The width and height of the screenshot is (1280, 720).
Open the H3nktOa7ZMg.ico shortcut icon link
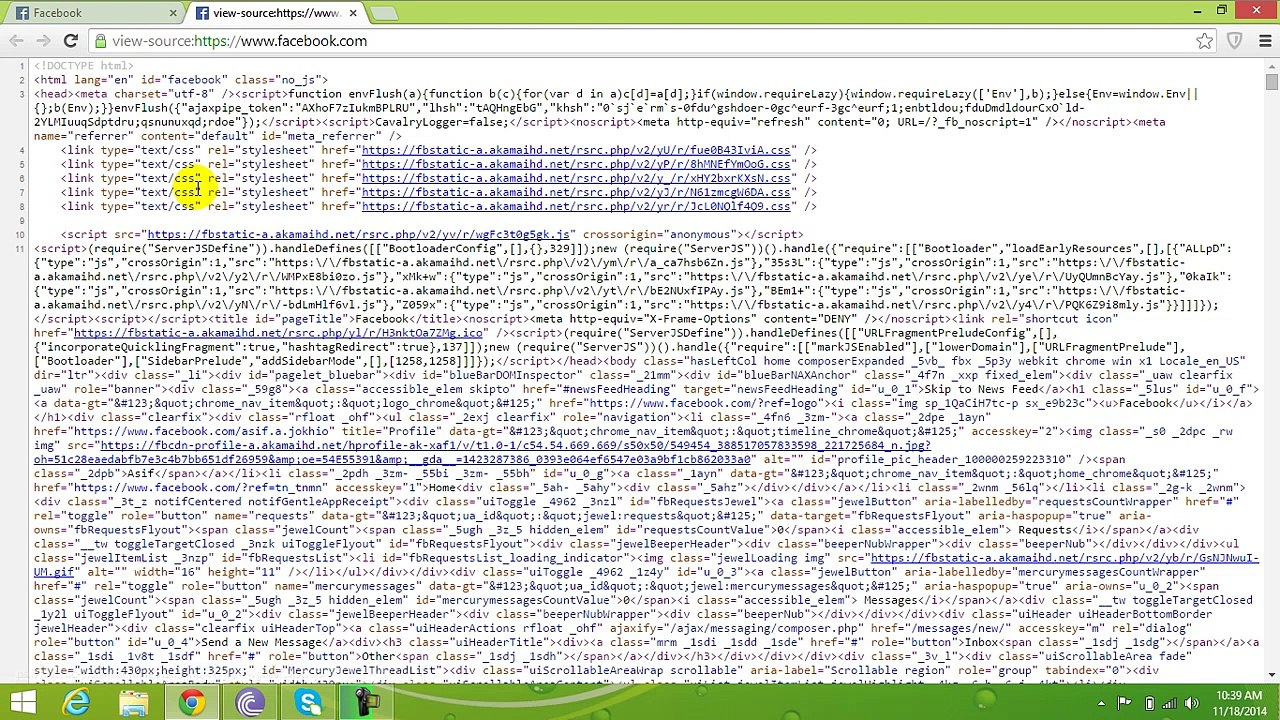[277, 332]
